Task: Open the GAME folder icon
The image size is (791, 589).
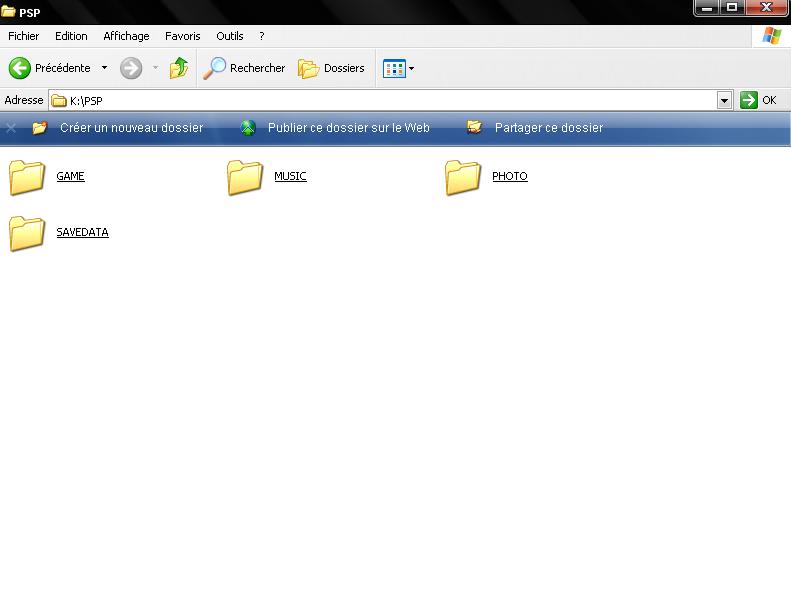Action: (x=28, y=177)
